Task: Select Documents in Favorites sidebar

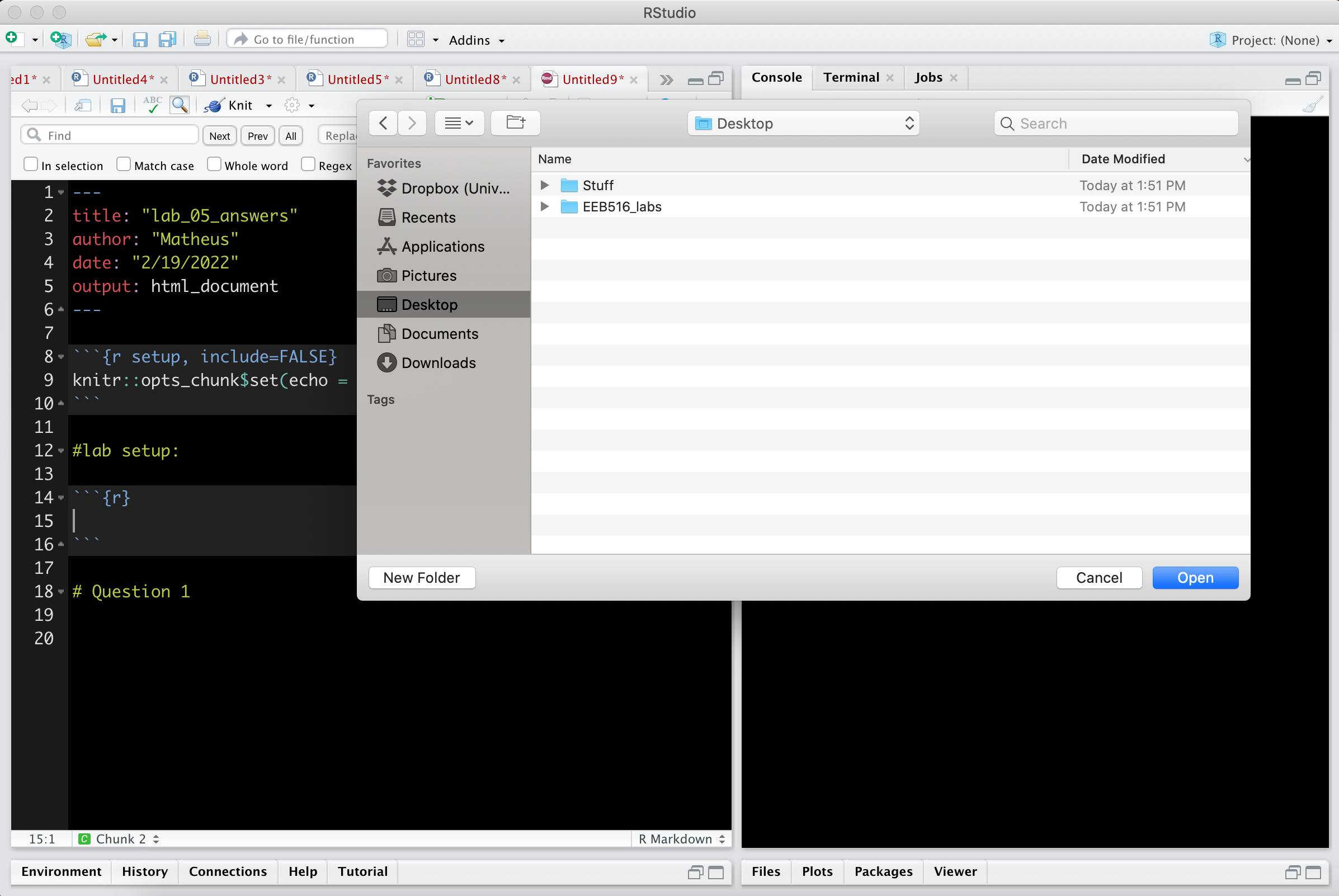Action: tap(439, 334)
